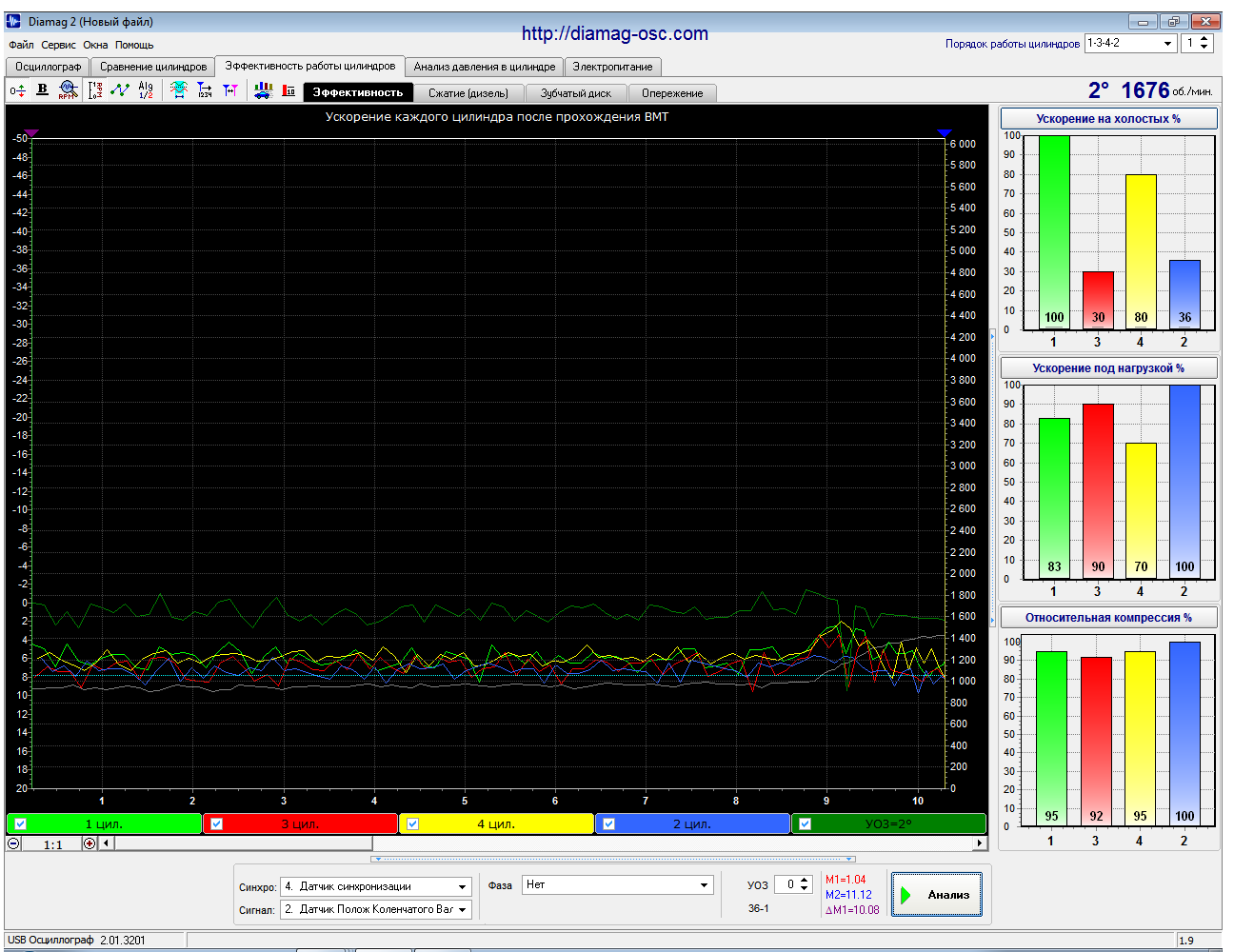Viewport: 1234px width, 952px height.
Task: Click the zoom in plus icon
Action: [90, 843]
